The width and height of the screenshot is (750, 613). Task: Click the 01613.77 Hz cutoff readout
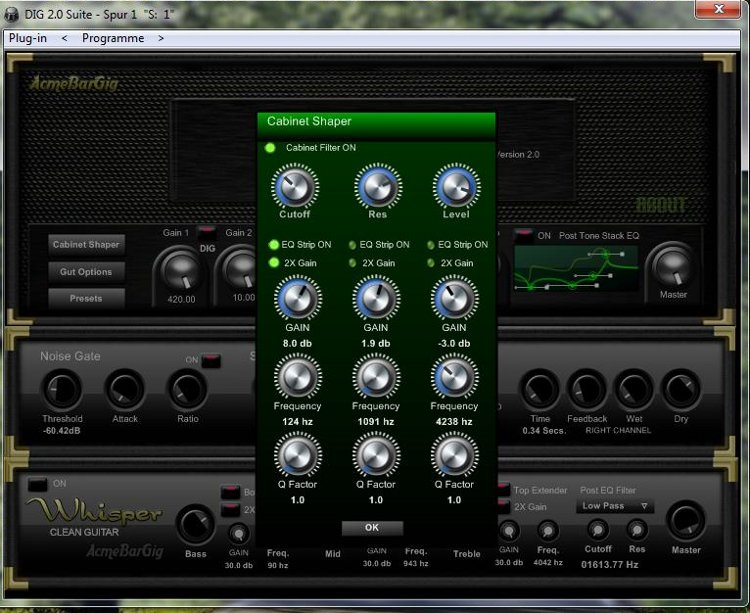coord(610,565)
